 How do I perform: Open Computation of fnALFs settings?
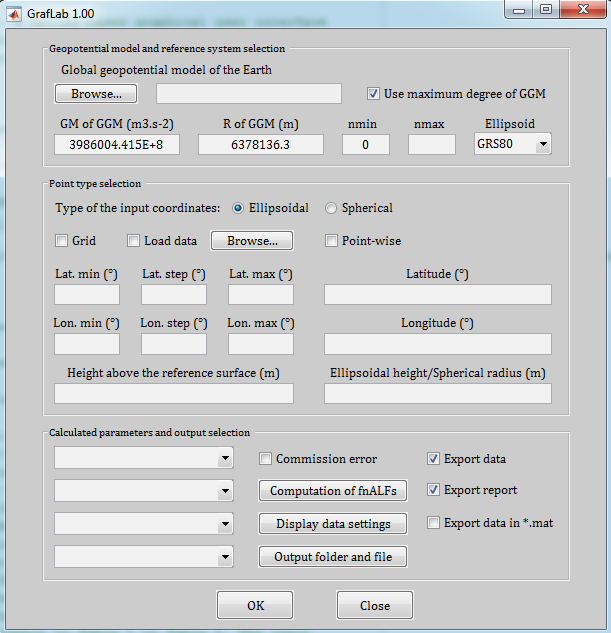coord(333,490)
